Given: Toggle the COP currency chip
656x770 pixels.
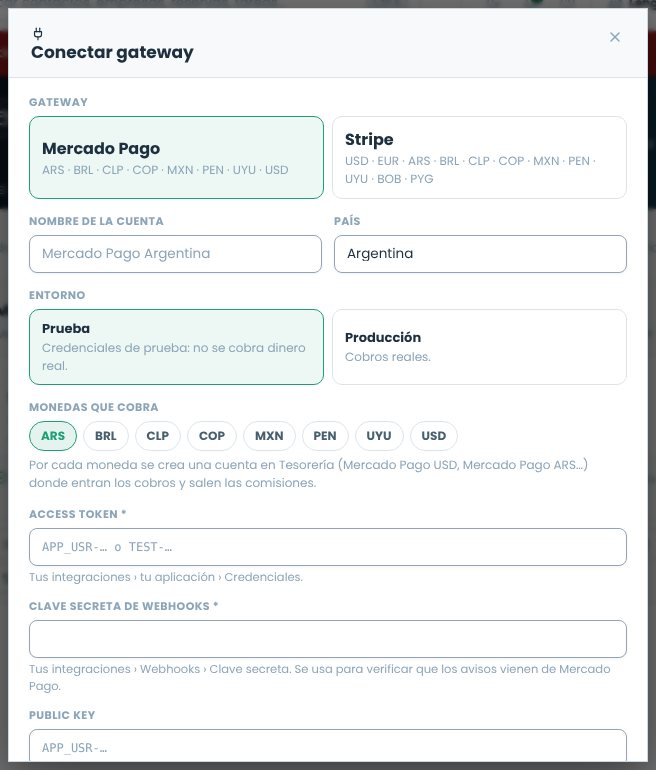Looking at the screenshot, I should [212, 436].
